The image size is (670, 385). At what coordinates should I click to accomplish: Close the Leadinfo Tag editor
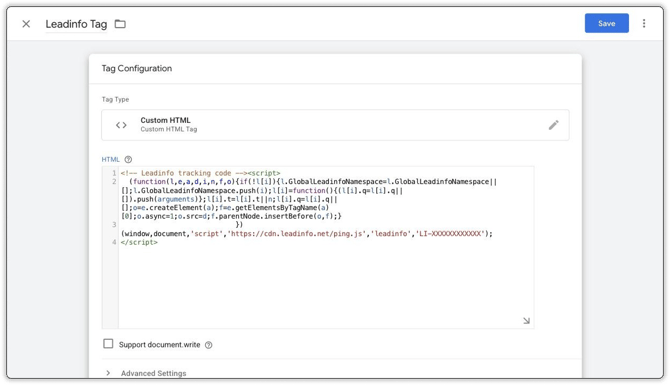(x=26, y=24)
